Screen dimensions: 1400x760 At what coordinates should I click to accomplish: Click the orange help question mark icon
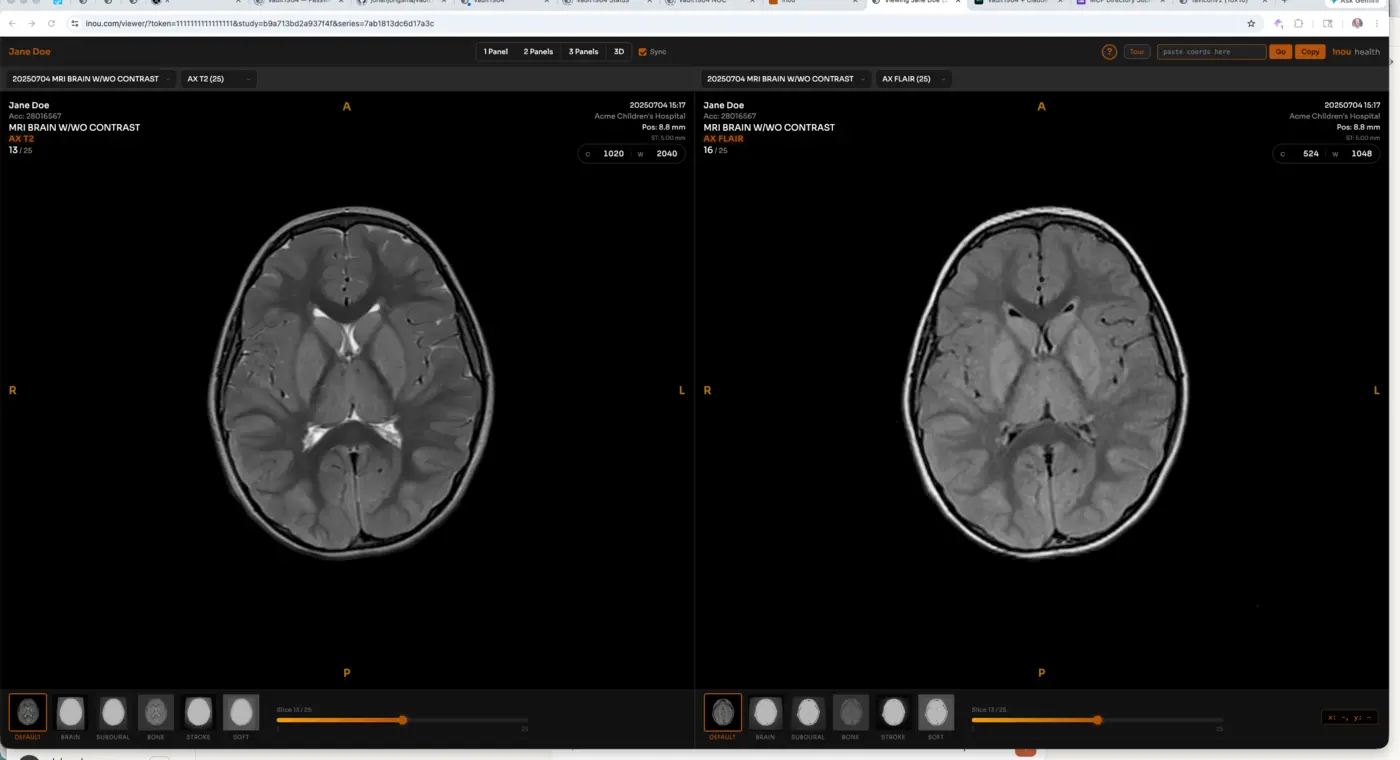[1109, 52]
